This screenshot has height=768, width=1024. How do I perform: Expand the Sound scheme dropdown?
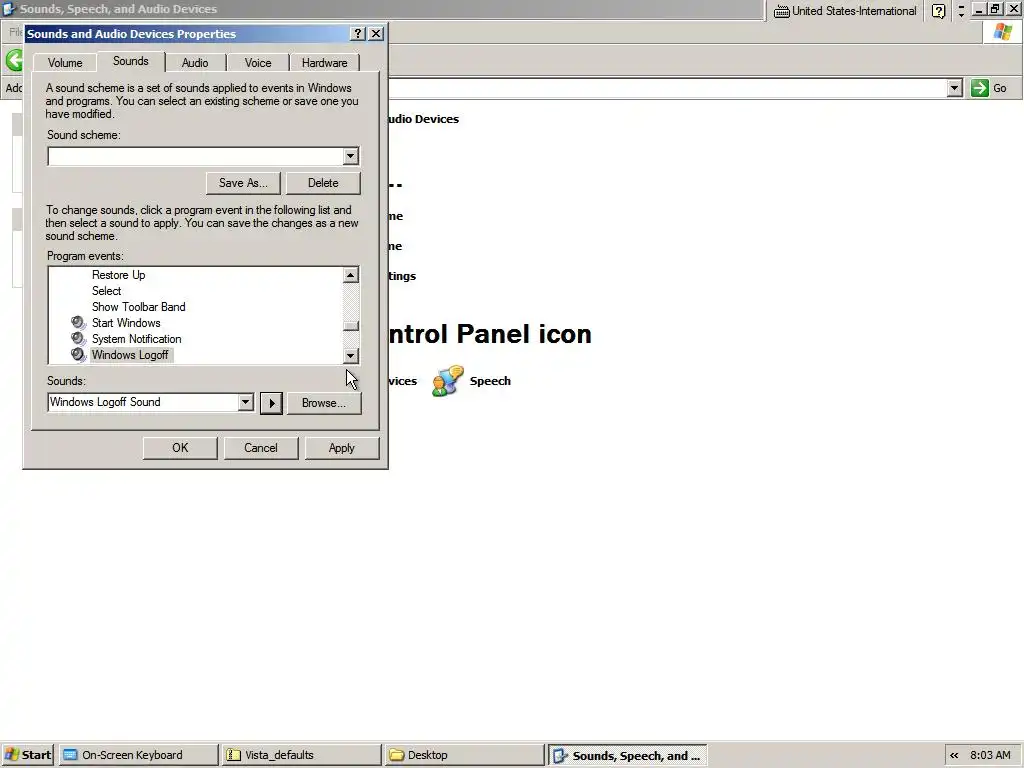coord(351,156)
